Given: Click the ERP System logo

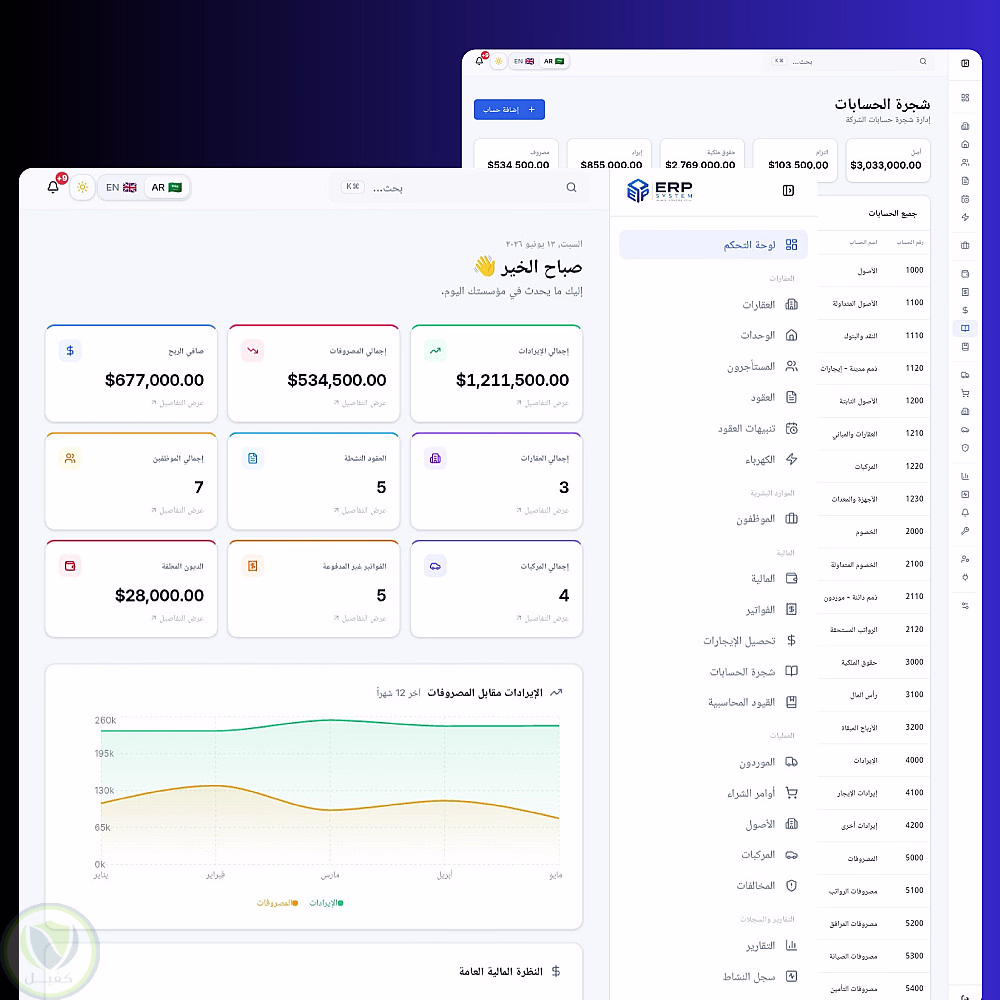Looking at the screenshot, I should pyautogui.click(x=659, y=190).
